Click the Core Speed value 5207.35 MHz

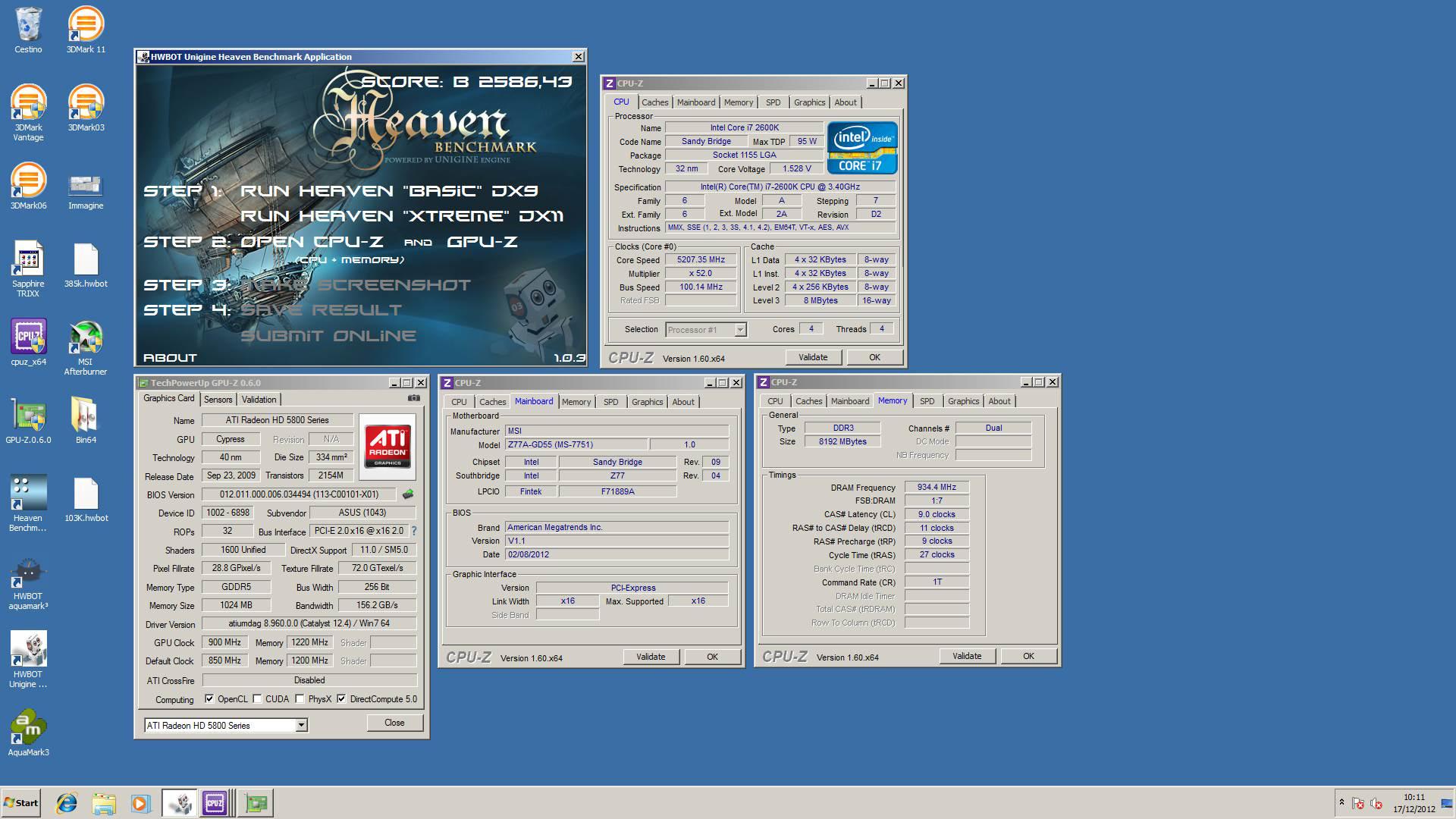701,259
